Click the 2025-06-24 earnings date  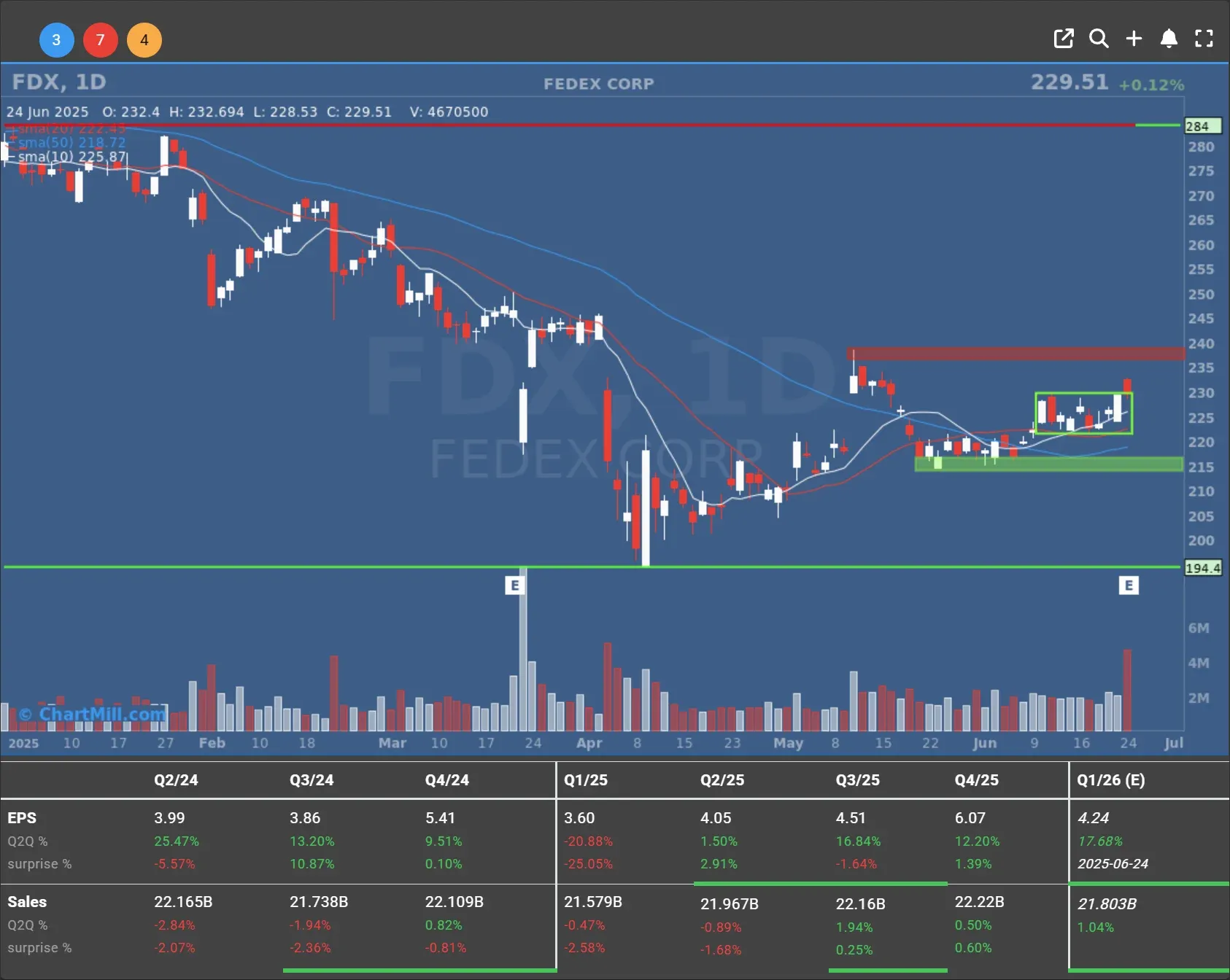[1113, 864]
